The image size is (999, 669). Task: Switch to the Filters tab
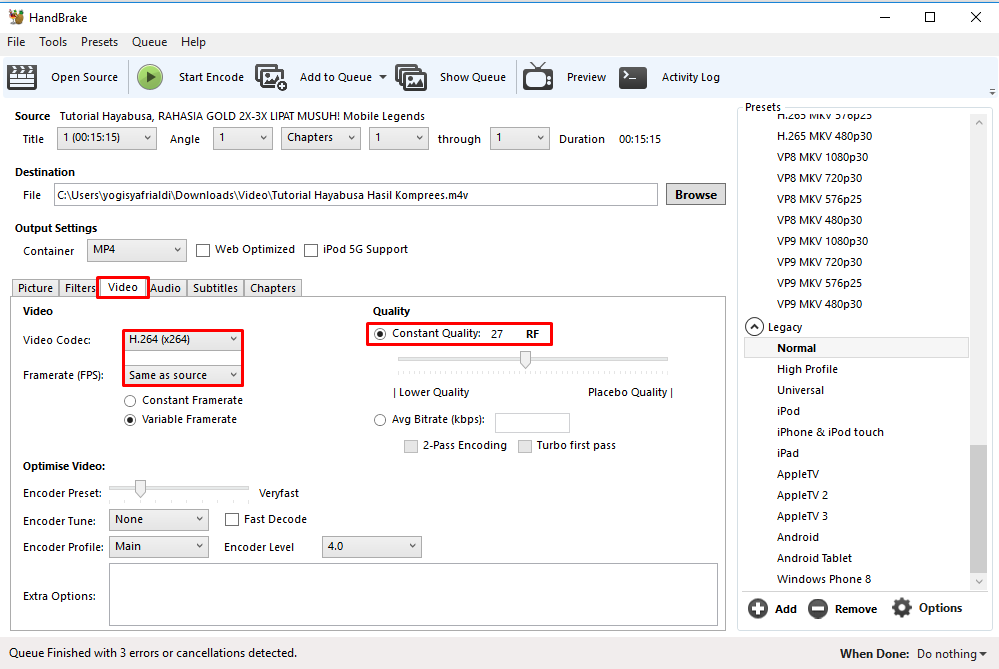click(79, 288)
